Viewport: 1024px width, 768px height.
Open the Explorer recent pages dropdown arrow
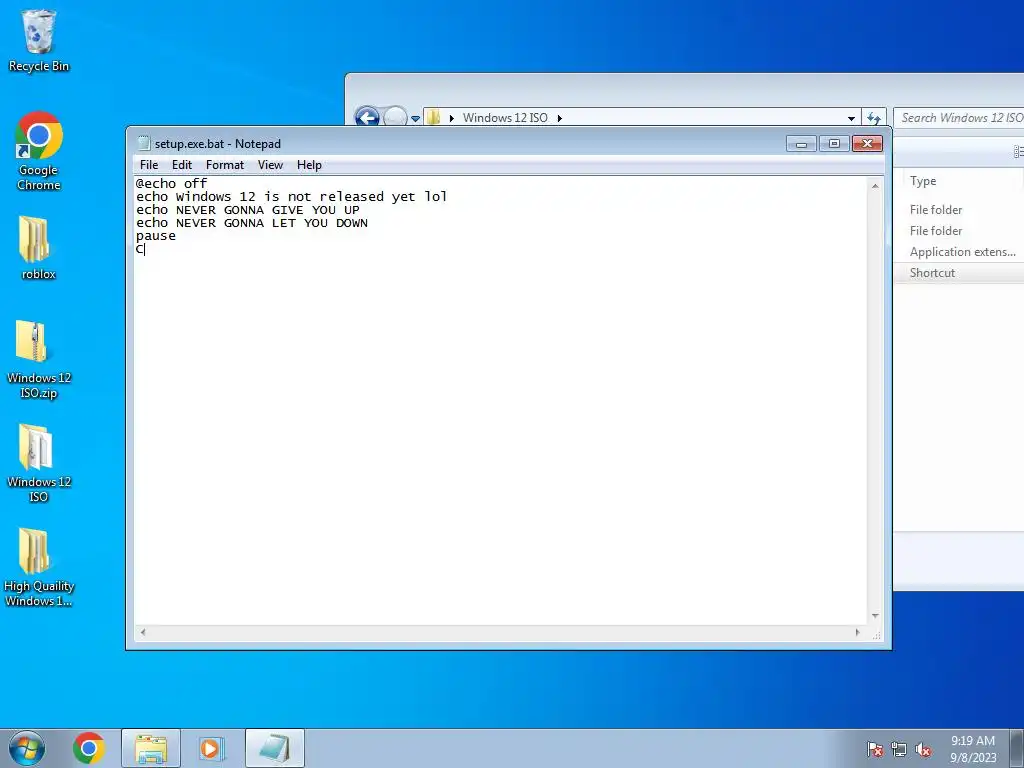[x=415, y=119]
